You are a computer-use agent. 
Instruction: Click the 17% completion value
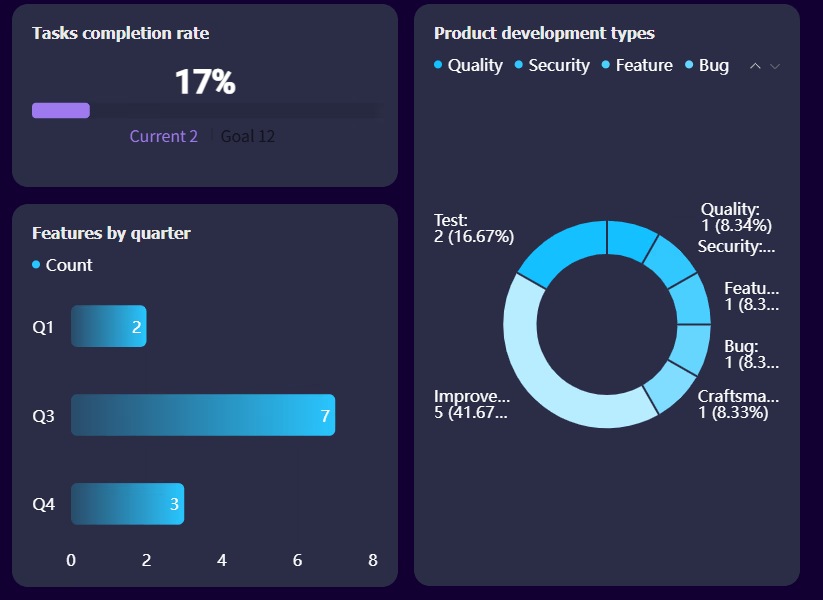coord(205,82)
